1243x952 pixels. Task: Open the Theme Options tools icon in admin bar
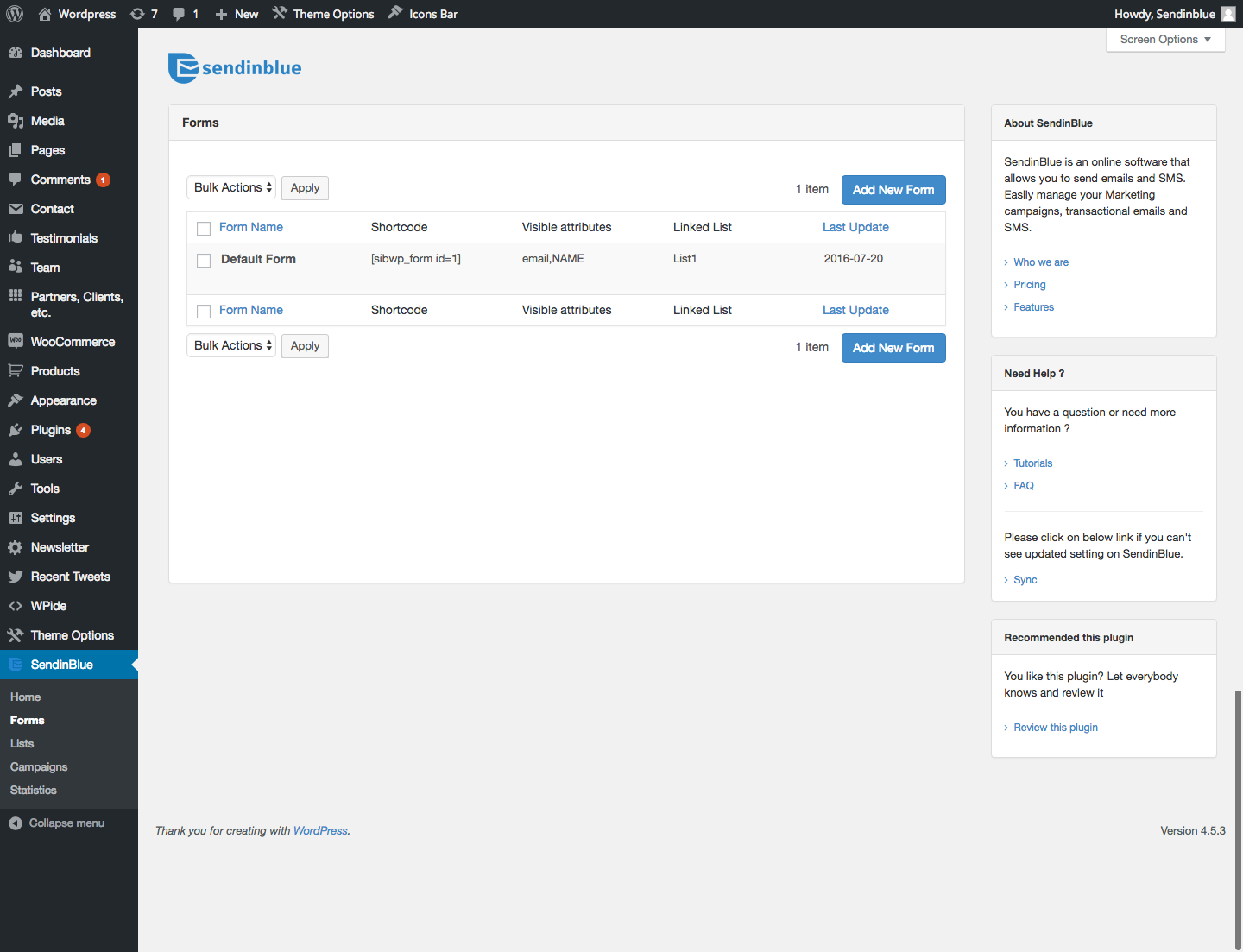pos(280,13)
